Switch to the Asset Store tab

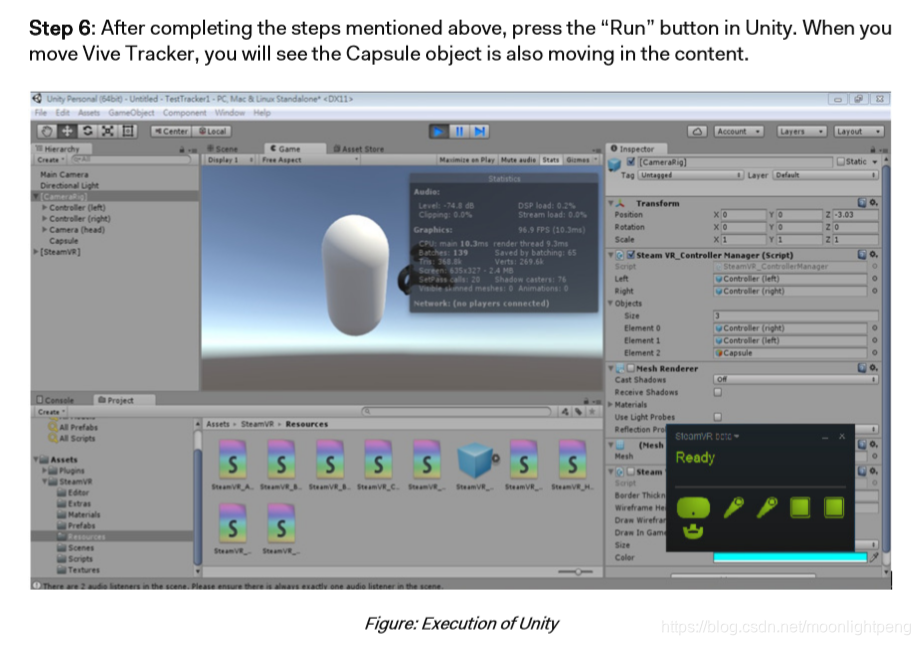click(359, 149)
